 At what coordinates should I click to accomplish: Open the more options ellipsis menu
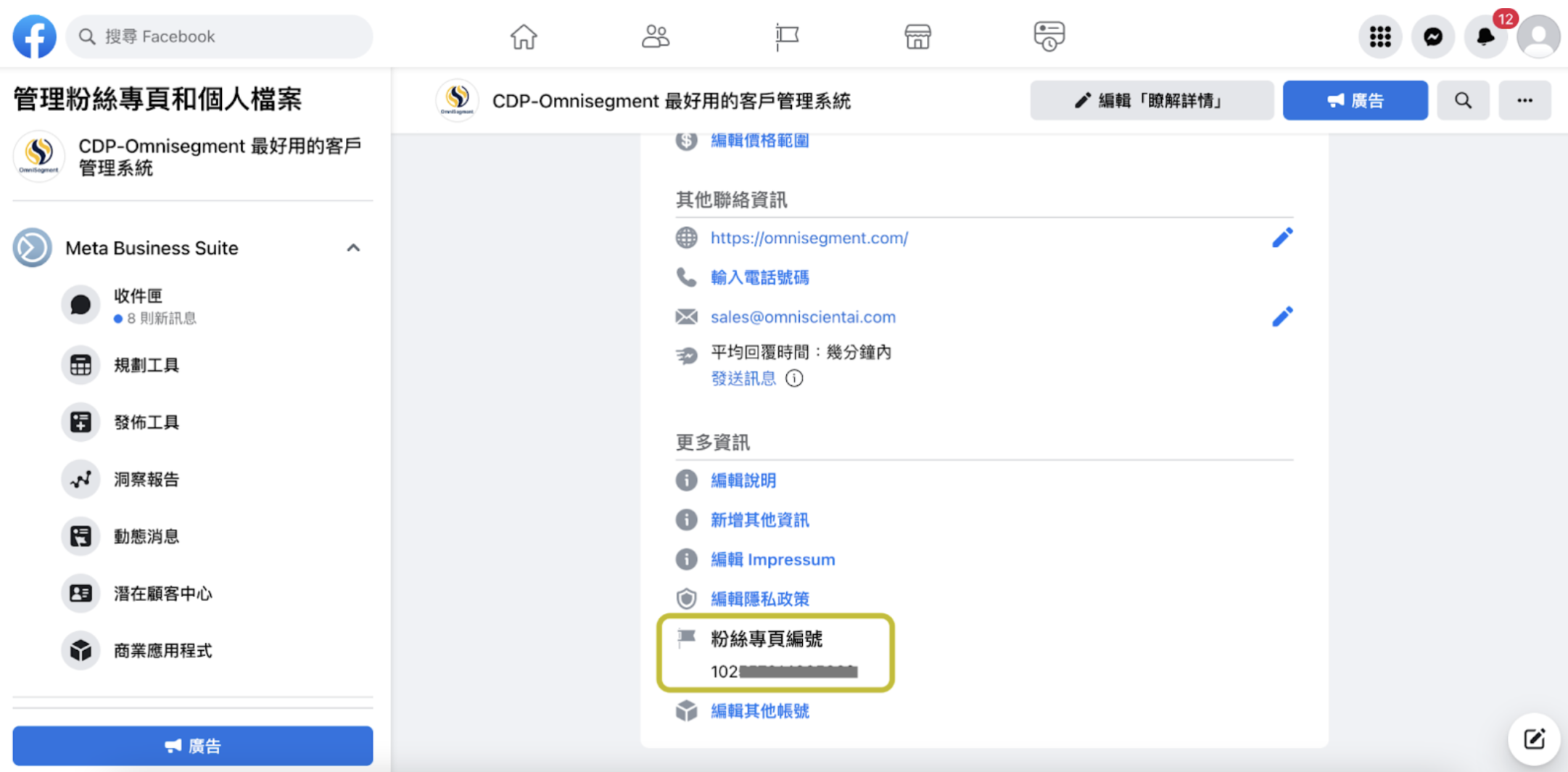[x=1524, y=100]
